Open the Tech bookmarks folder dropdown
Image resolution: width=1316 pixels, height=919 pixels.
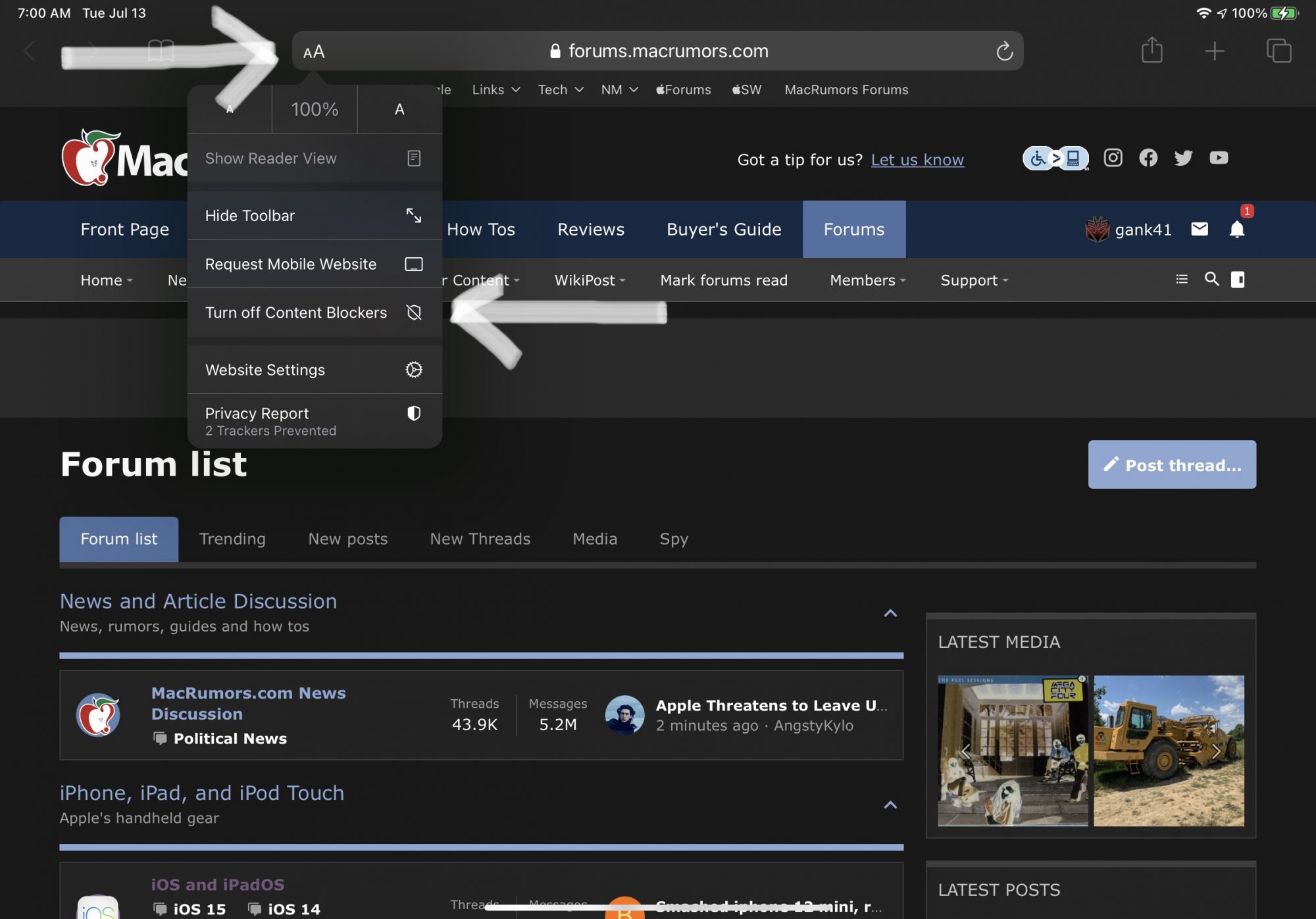[x=560, y=89]
